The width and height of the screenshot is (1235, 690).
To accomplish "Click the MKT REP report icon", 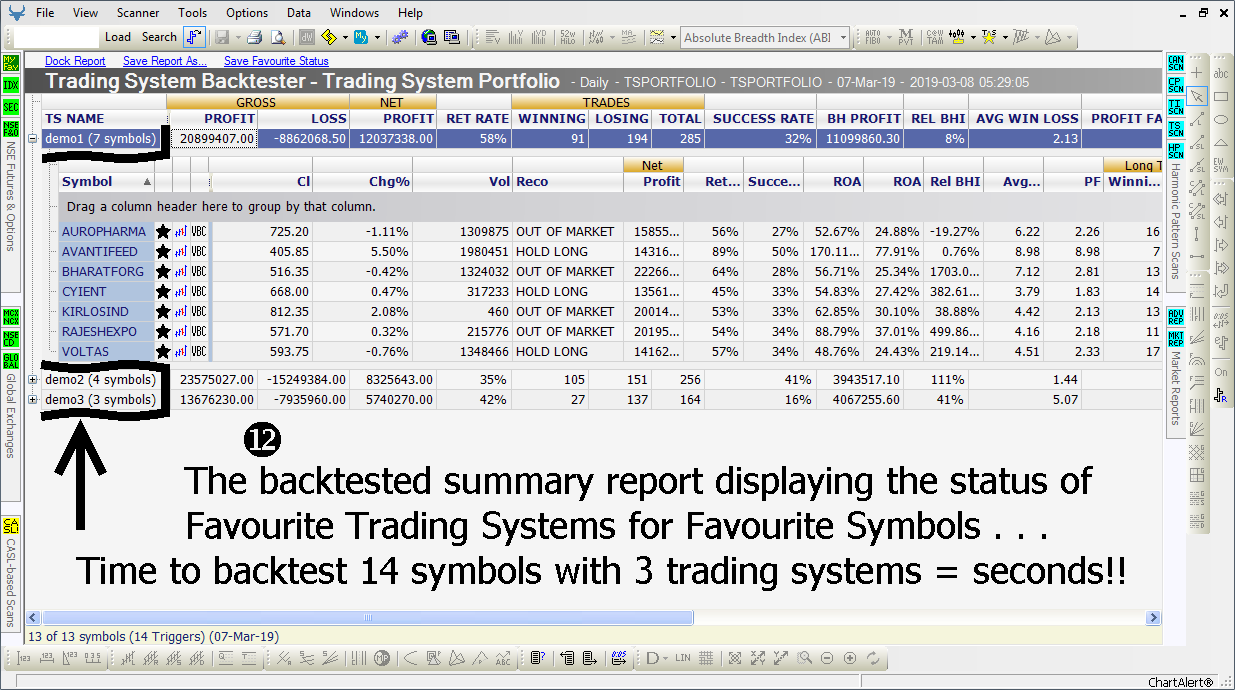I will (1176, 338).
